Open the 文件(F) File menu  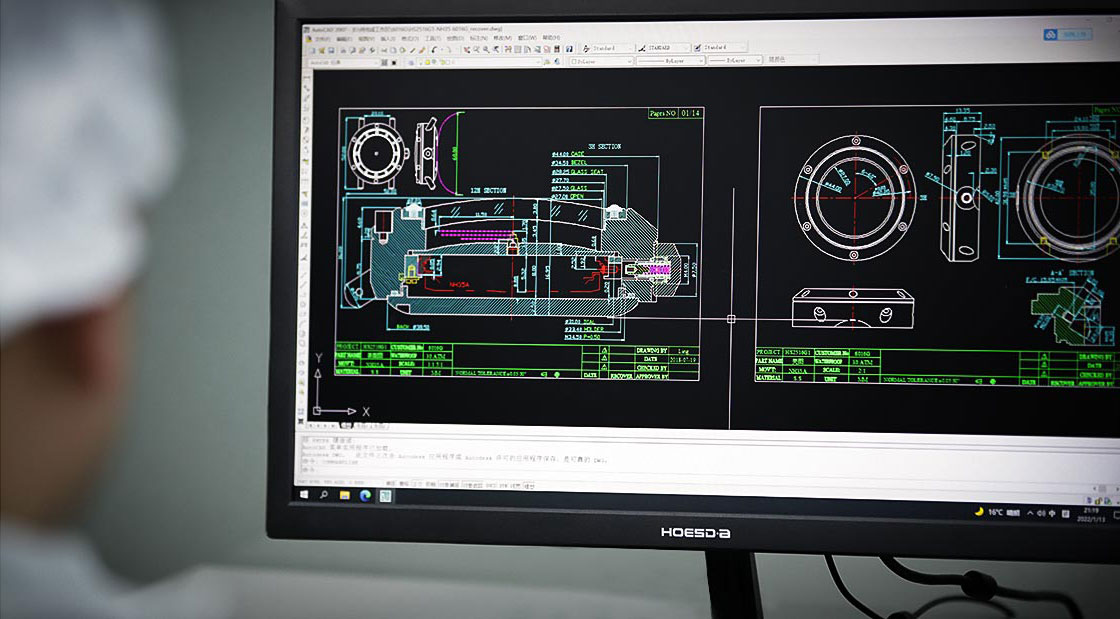click(322, 39)
